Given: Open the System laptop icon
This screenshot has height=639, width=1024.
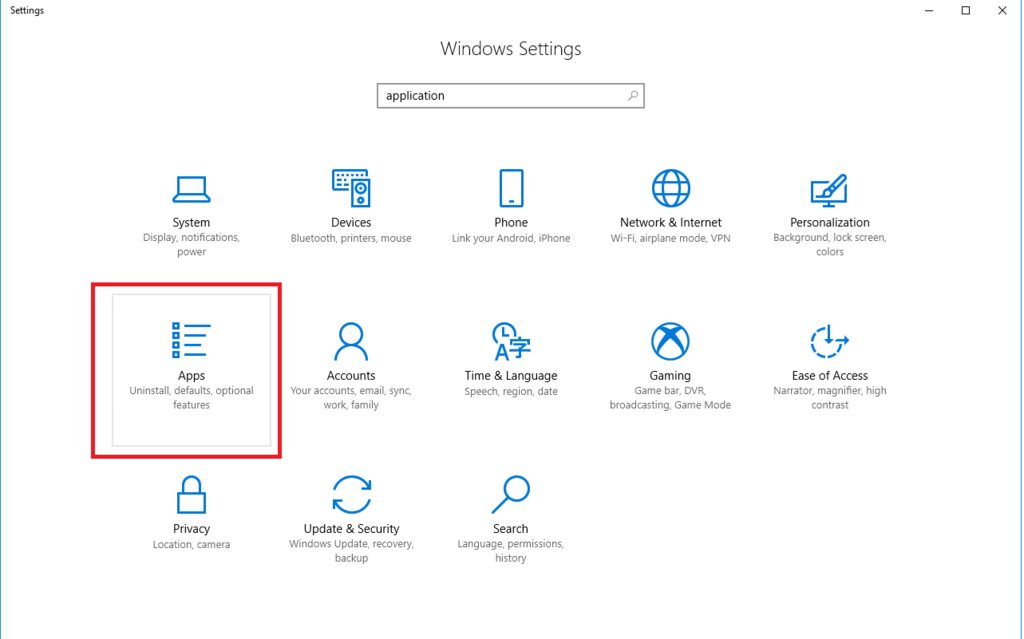Looking at the screenshot, I should click(x=191, y=189).
